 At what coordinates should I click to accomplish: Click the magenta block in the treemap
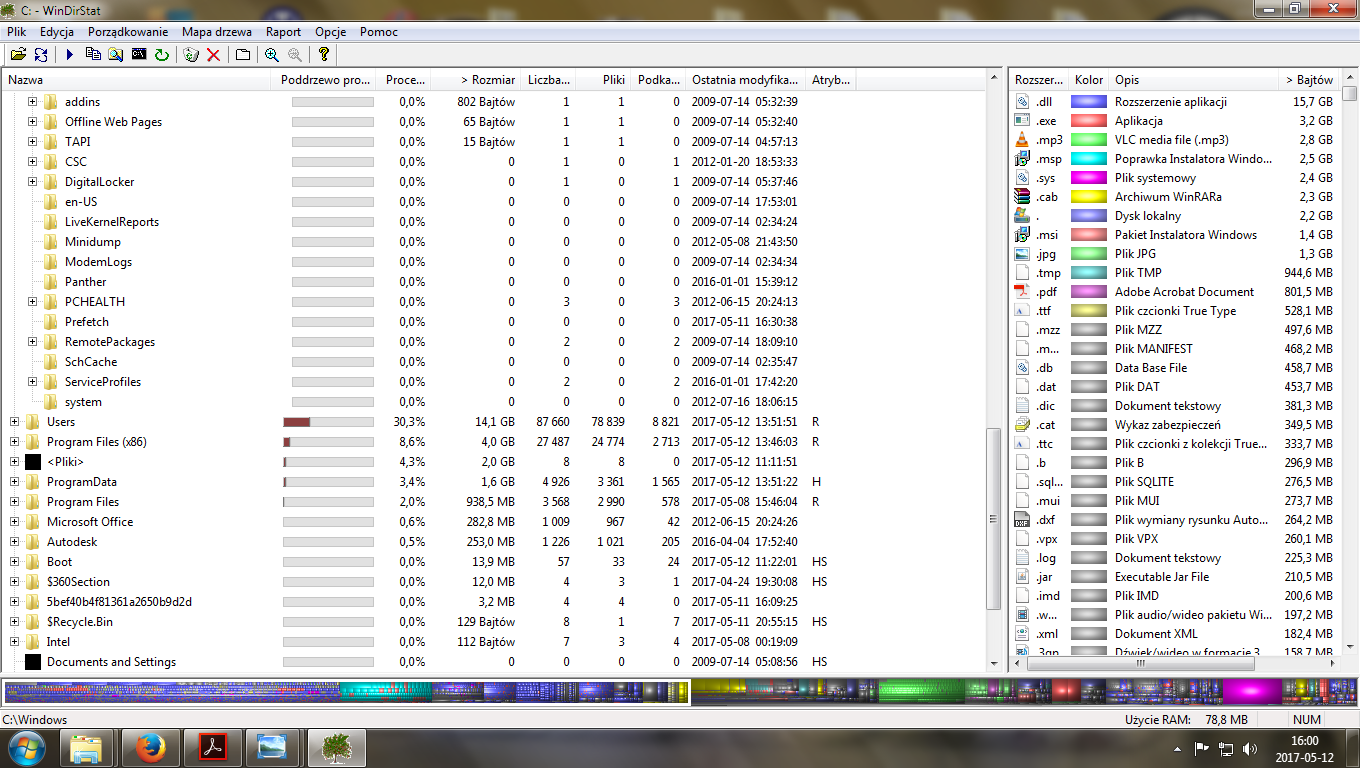coord(1252,692)
